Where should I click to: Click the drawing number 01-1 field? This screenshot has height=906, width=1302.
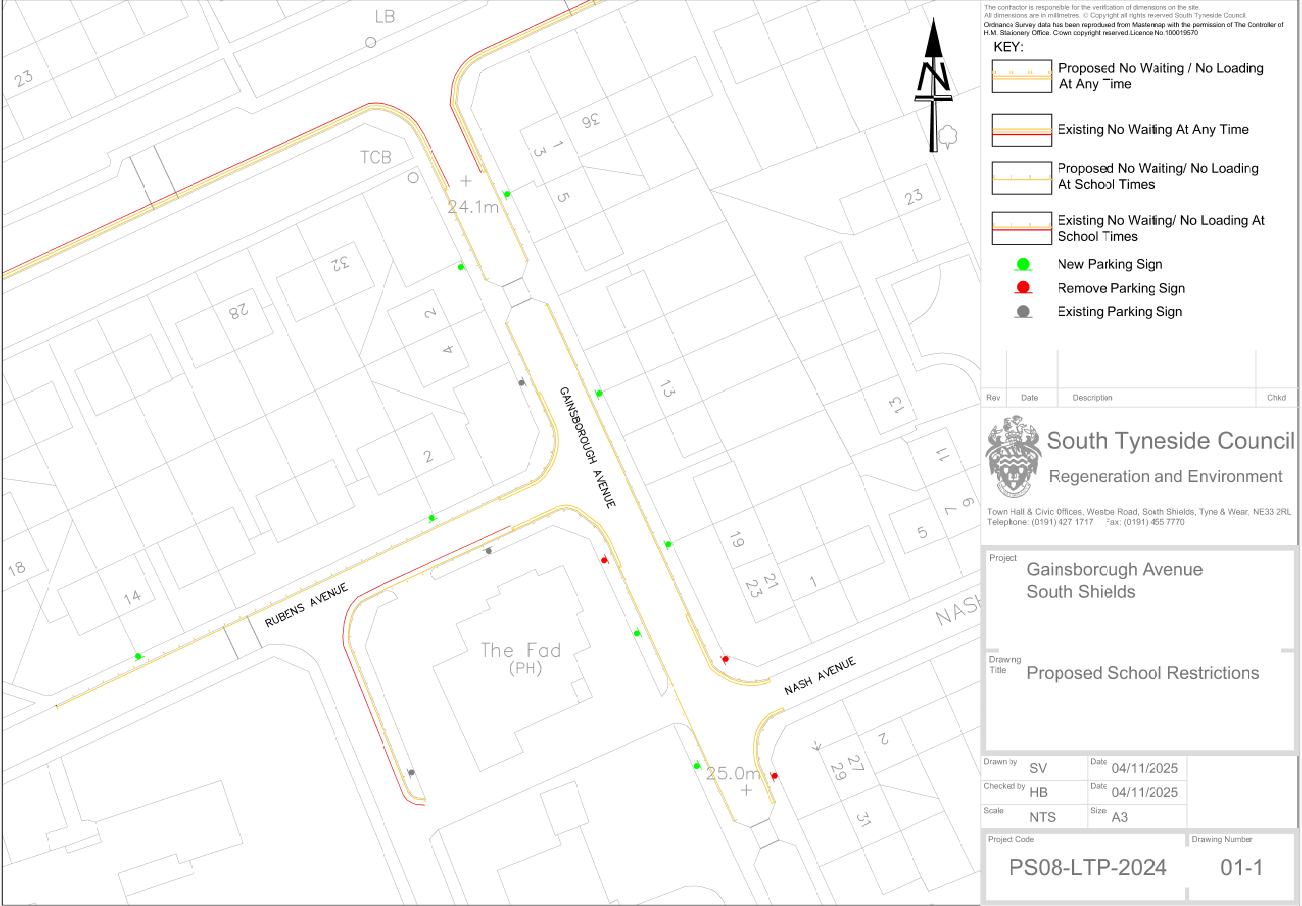pos(1242,868)
